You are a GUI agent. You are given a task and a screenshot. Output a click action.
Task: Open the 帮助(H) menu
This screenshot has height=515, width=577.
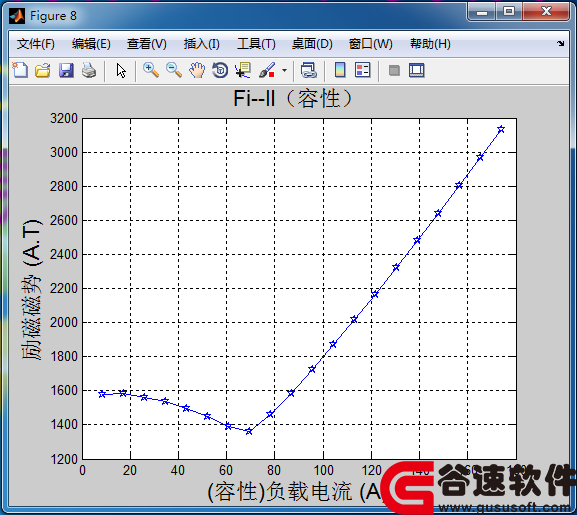pos(430,44)
